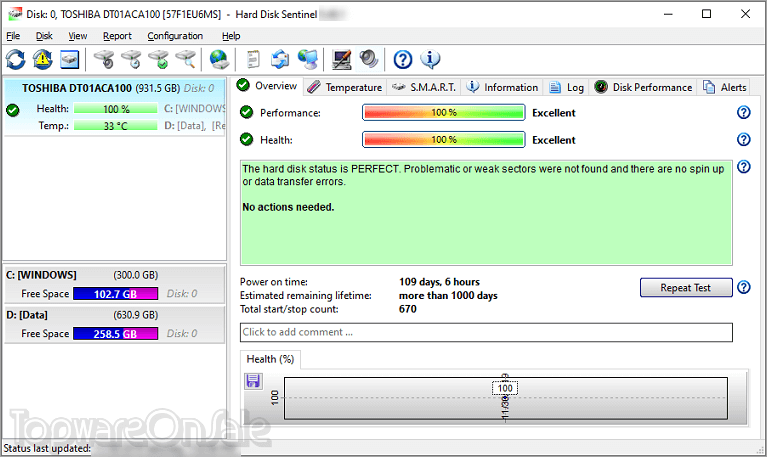Click the refresh disk status toolbar icon
Image resolution: width=767 pixels, height=457 pixels.
coord(16,60)
